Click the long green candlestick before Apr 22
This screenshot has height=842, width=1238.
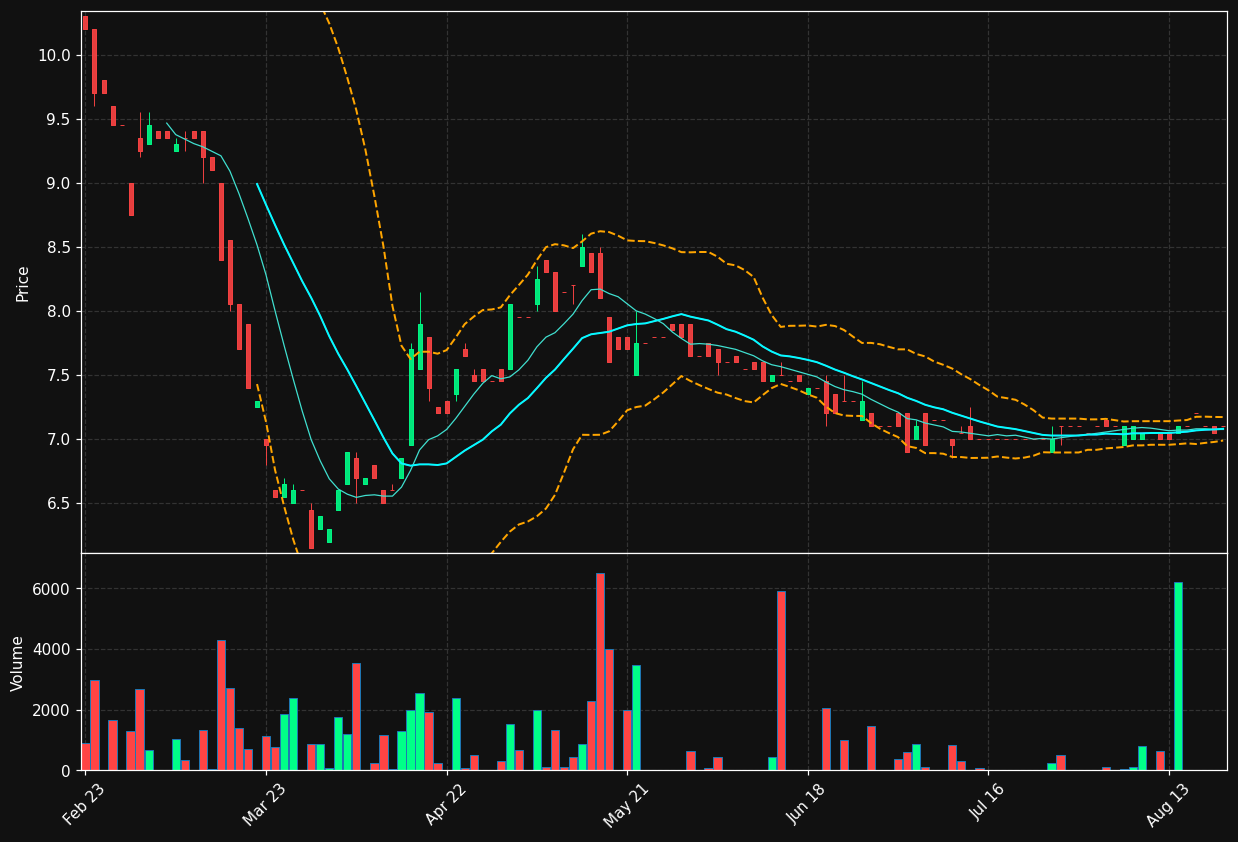point(411,398)
